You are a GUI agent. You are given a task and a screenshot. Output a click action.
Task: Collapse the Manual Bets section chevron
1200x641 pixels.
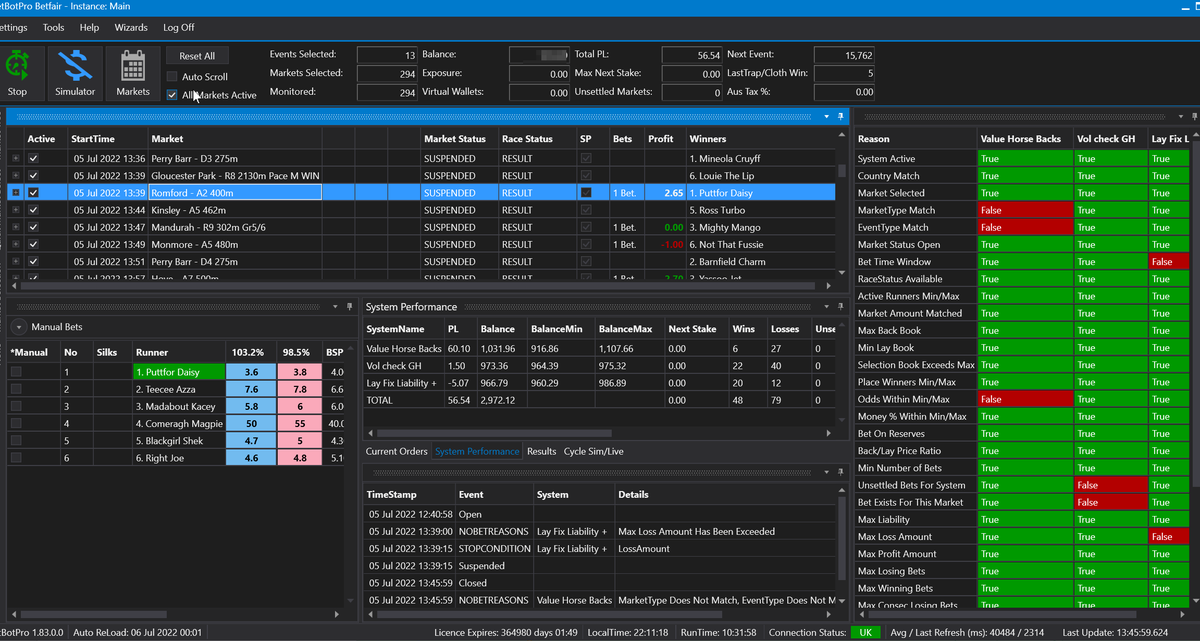tap(19, 327)
